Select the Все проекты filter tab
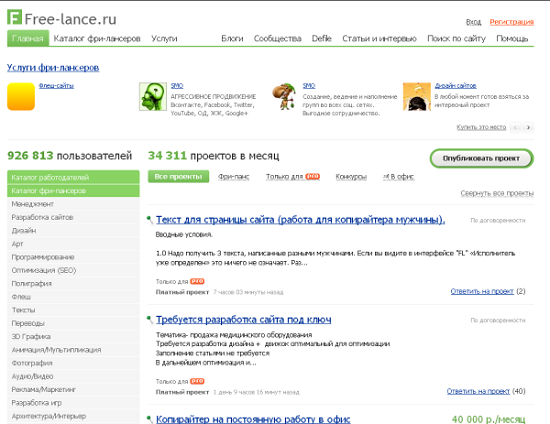This screenshot has width=550, height=424. tap(178, 176)
